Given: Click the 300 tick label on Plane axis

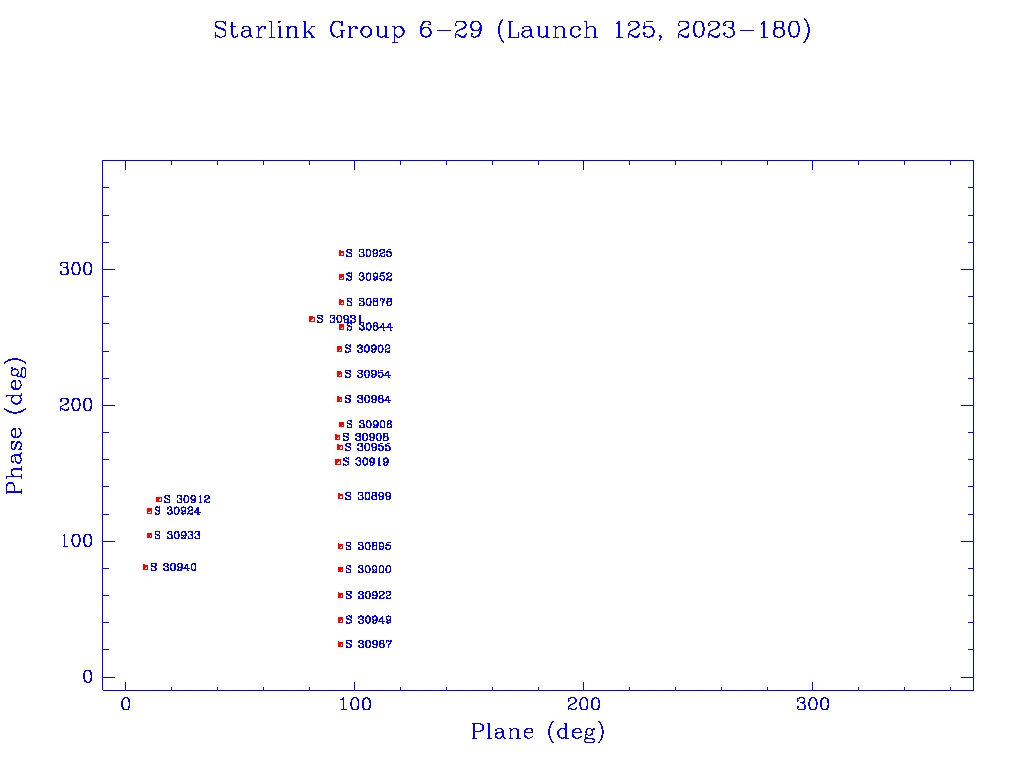Looking at the screenshot, I should (812, 704).
